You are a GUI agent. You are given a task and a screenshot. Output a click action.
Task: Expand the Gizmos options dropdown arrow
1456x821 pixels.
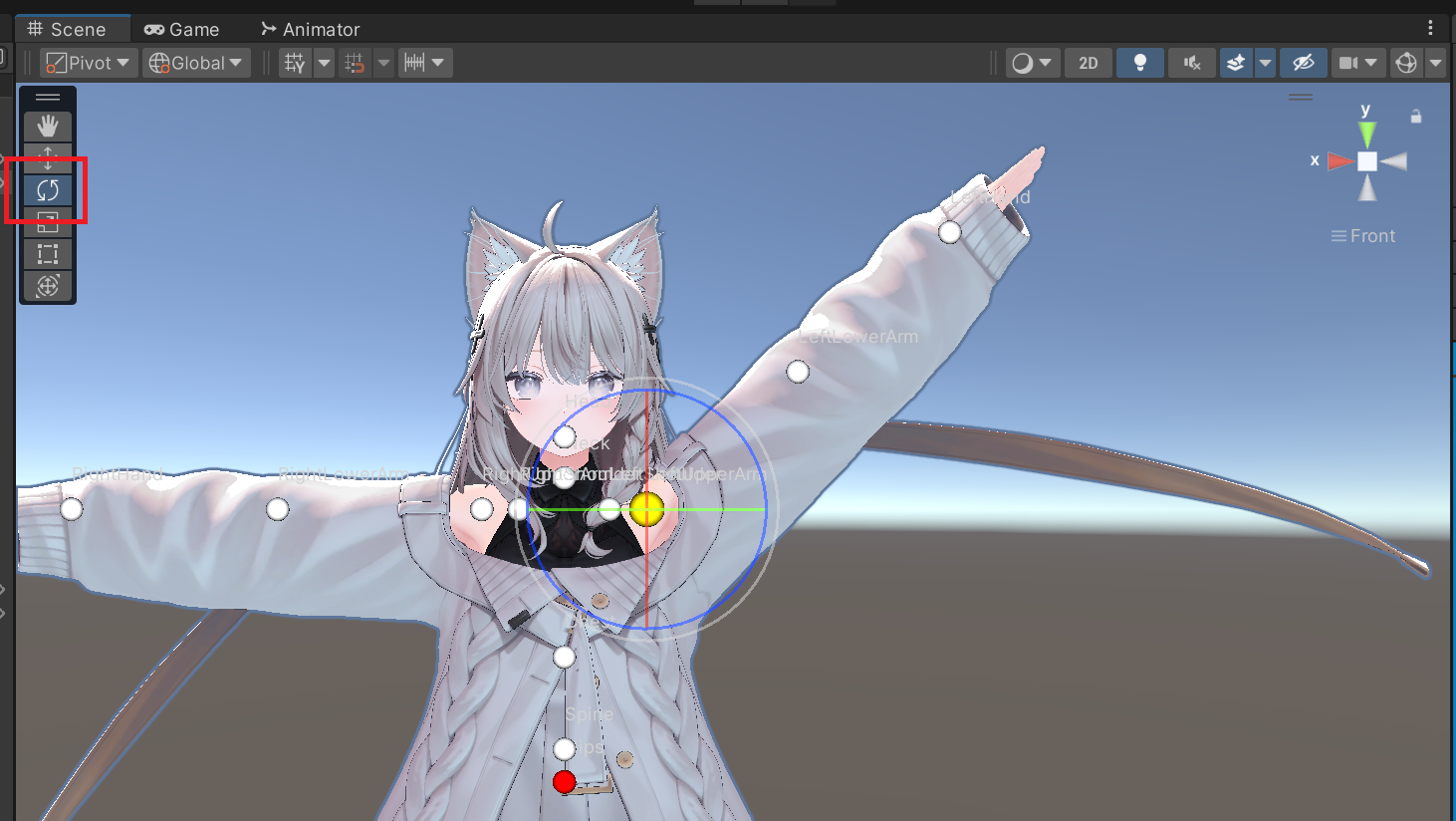point(1435,63)
